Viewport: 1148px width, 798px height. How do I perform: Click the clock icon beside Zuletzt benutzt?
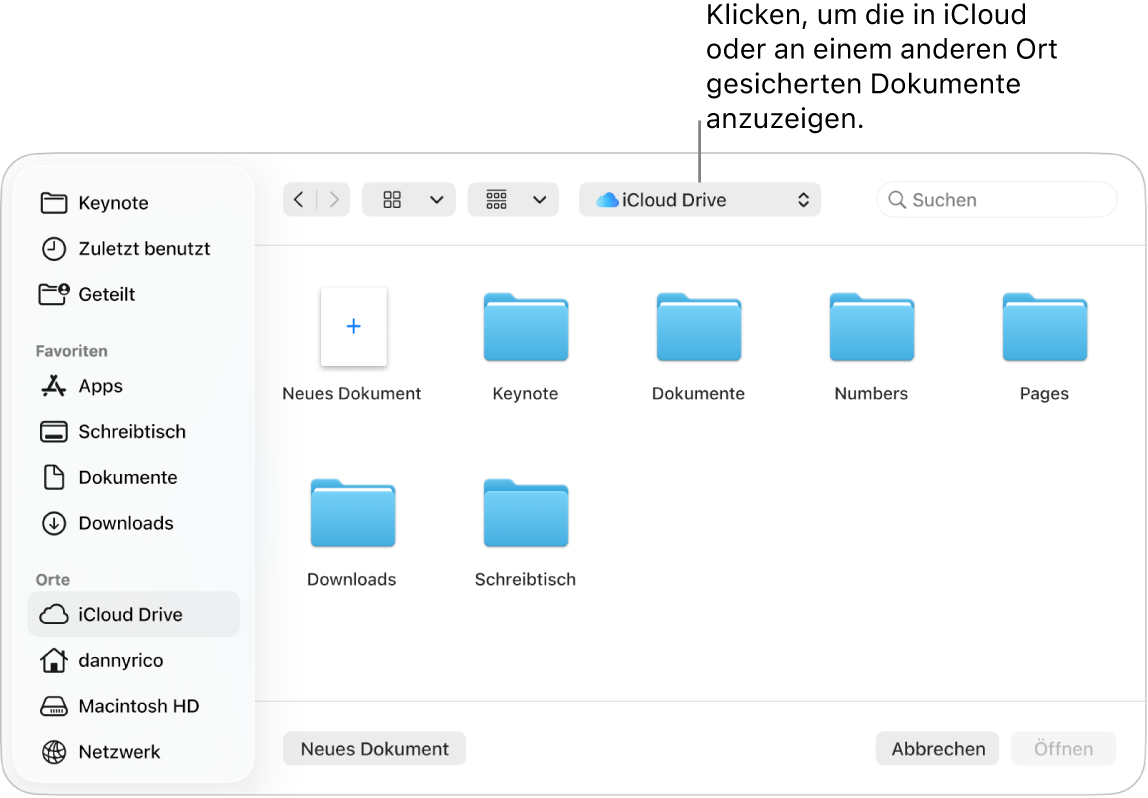53,249
